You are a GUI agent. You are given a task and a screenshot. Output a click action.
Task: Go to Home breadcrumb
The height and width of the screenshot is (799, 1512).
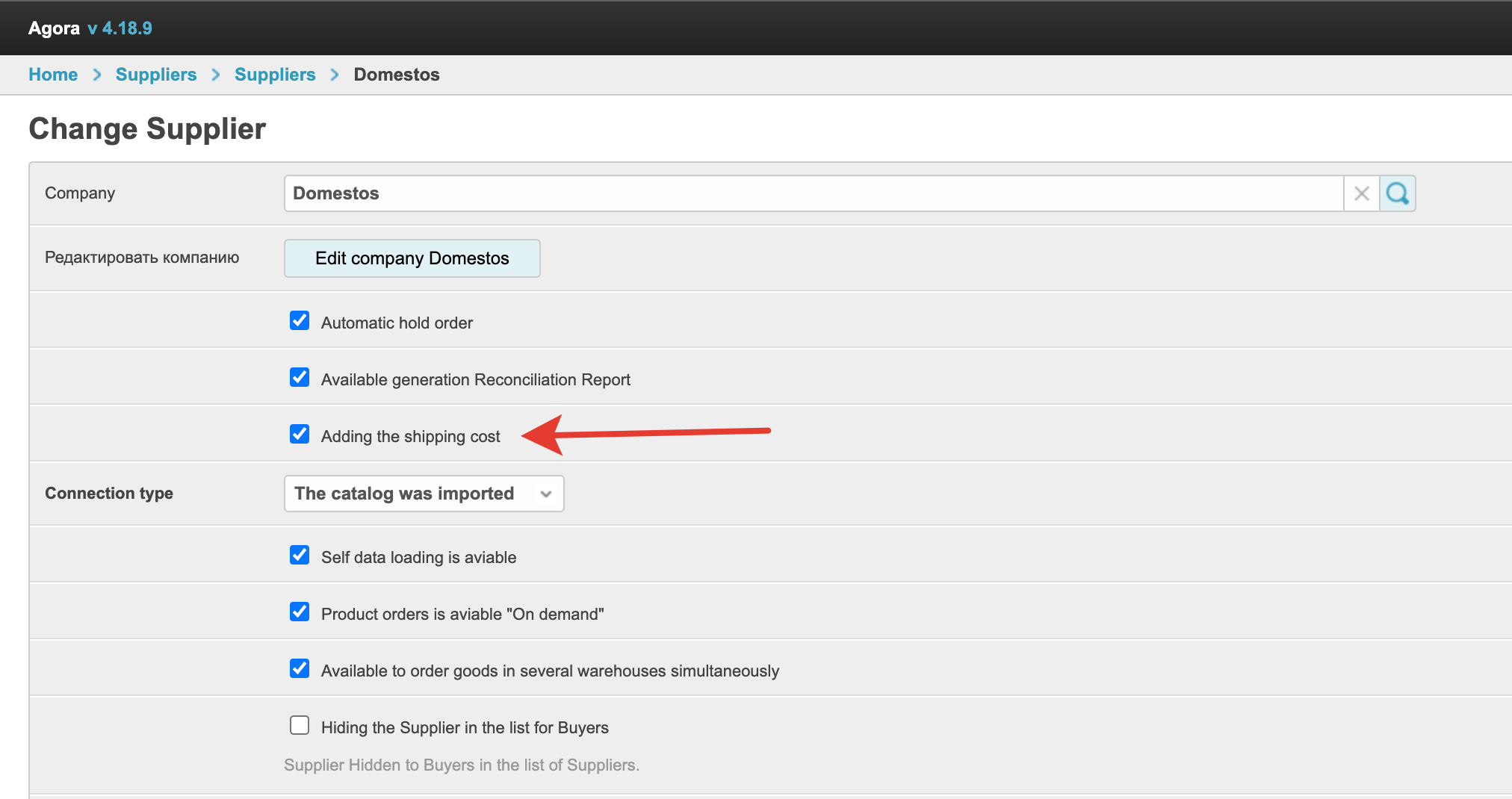coord(53,75)
